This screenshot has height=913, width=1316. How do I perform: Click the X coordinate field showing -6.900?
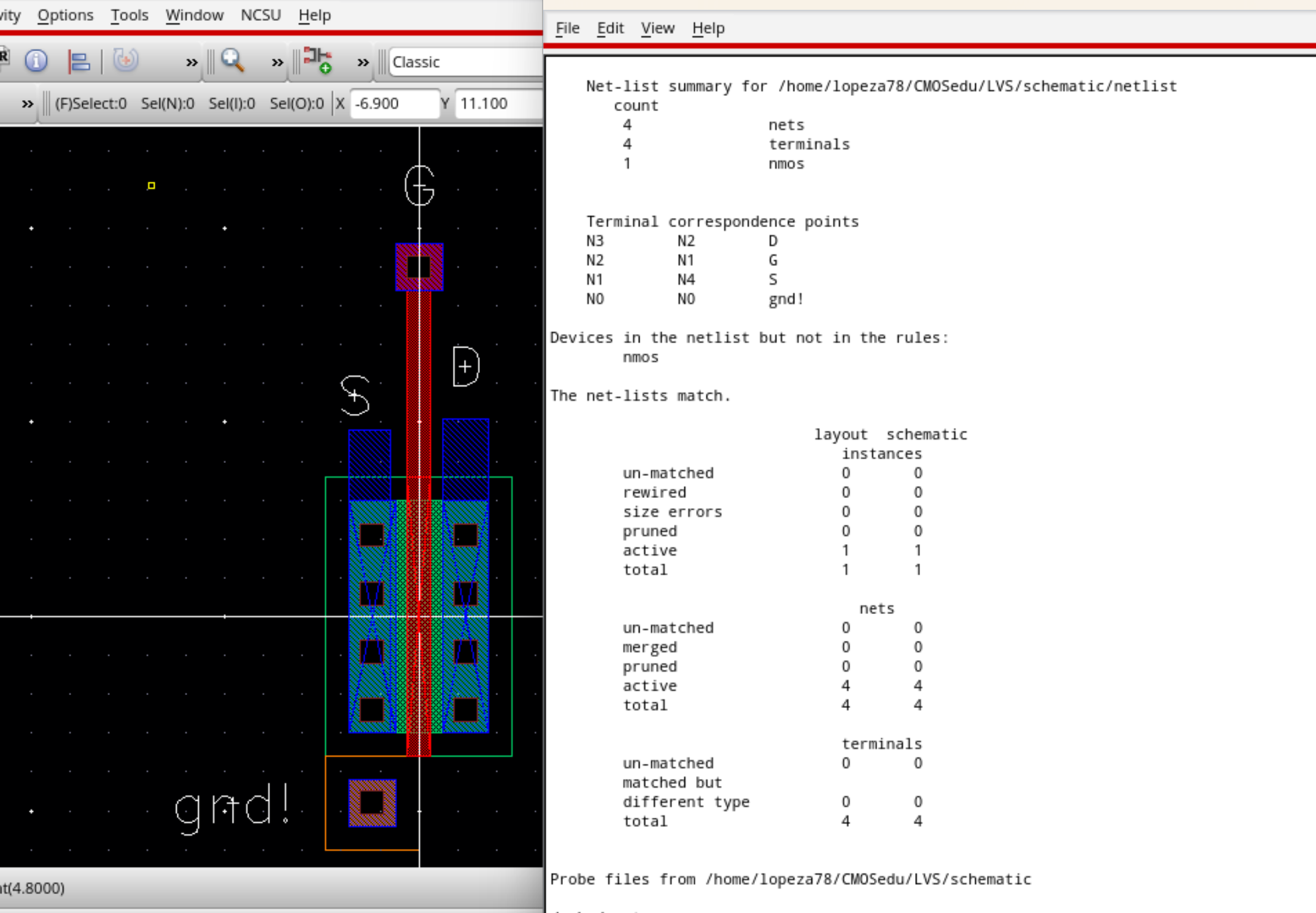(x=393, y=103)
